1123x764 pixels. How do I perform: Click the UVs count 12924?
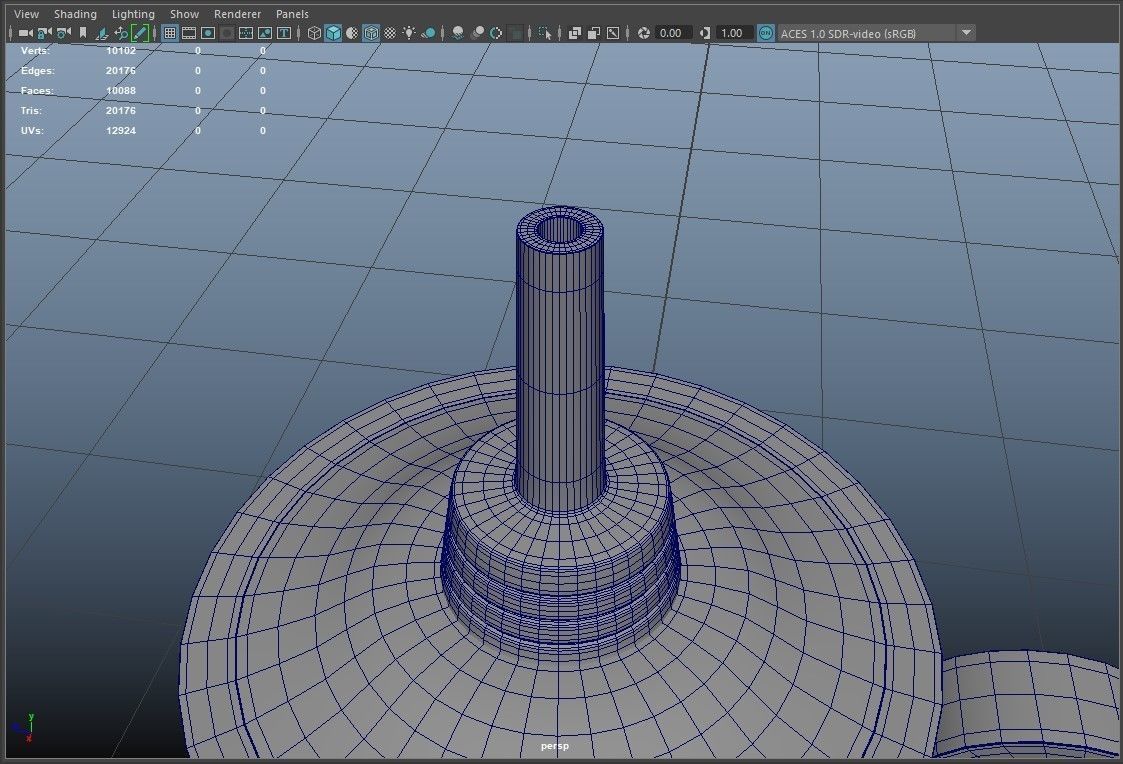click(120, 131)
